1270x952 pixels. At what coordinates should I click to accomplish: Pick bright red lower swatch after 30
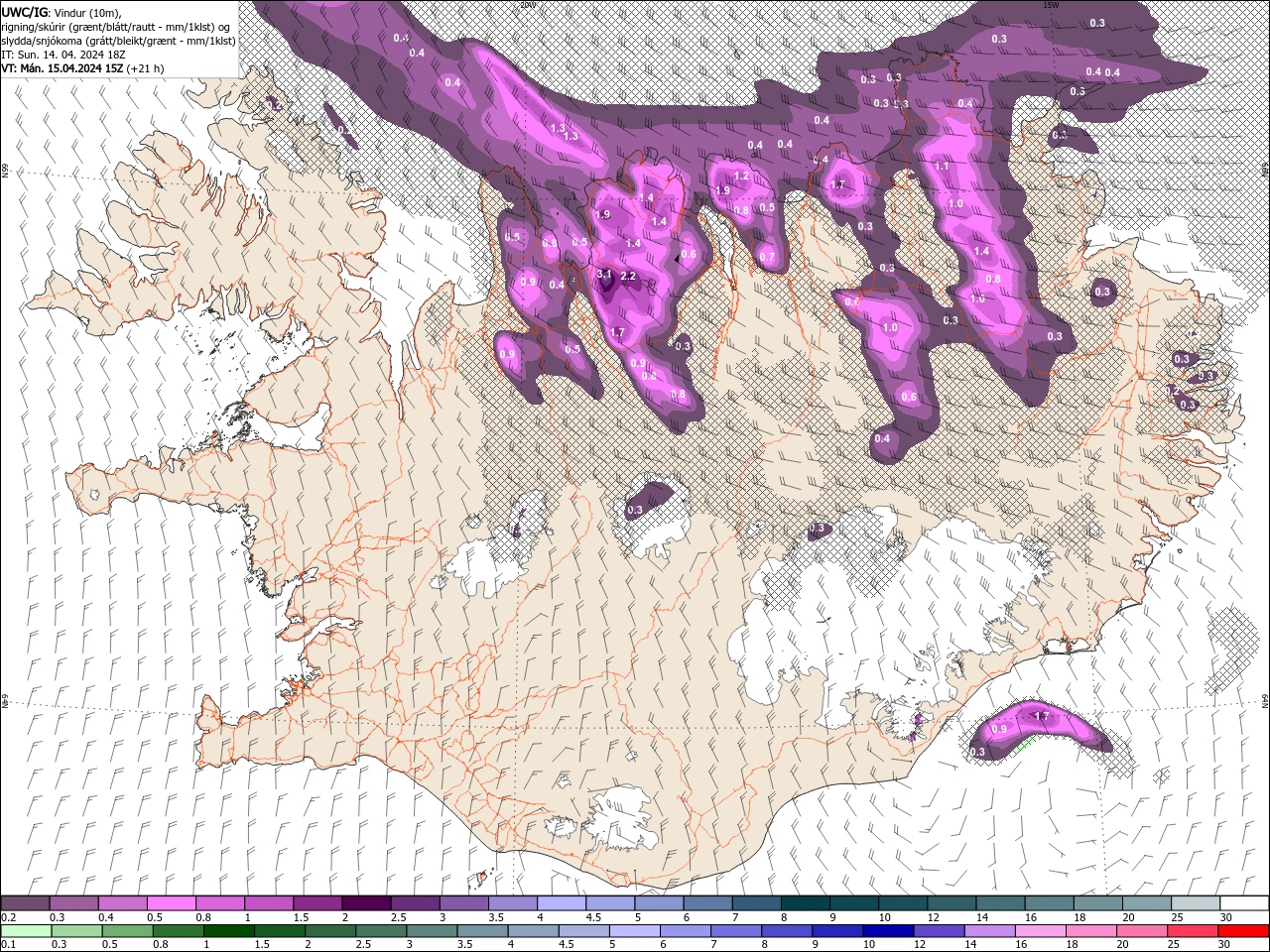point(1244,931)
